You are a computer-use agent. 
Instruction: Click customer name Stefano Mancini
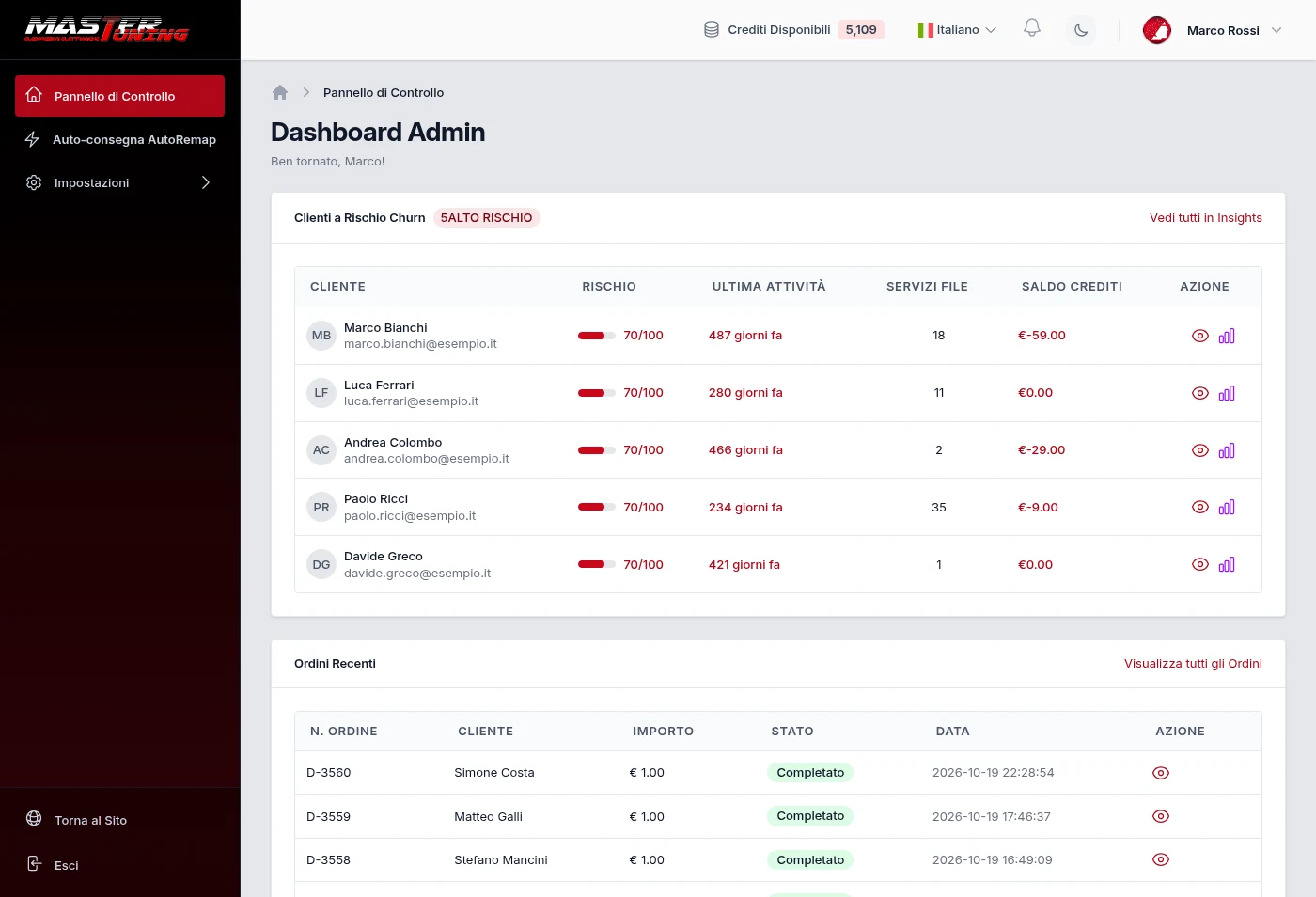501,859
